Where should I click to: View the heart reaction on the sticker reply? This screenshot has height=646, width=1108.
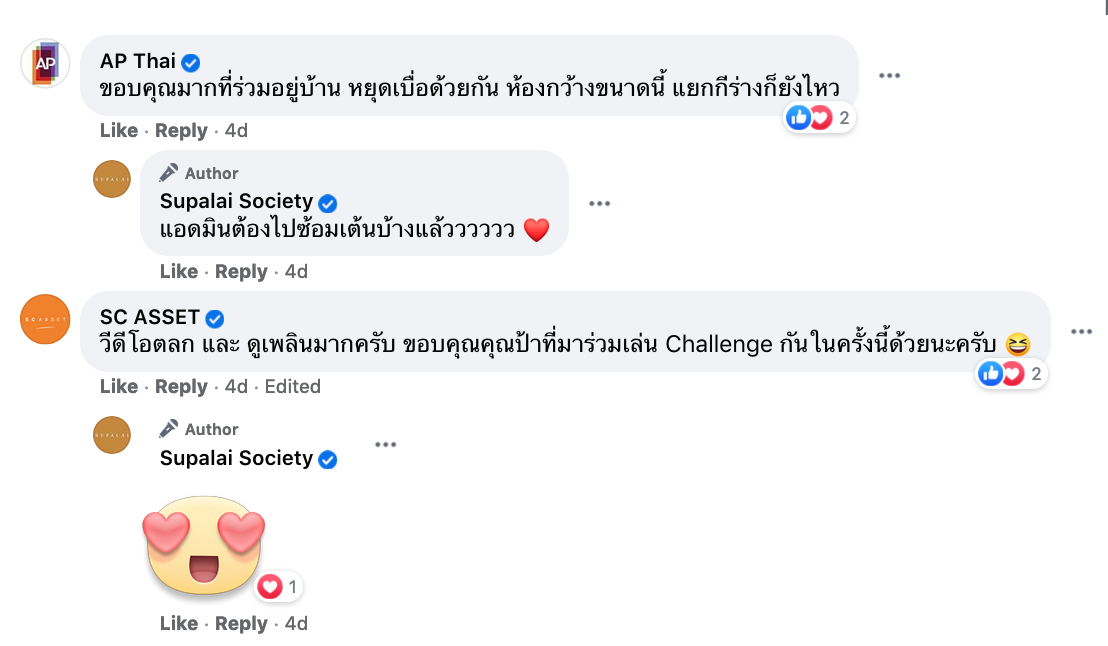coord(278,587)
